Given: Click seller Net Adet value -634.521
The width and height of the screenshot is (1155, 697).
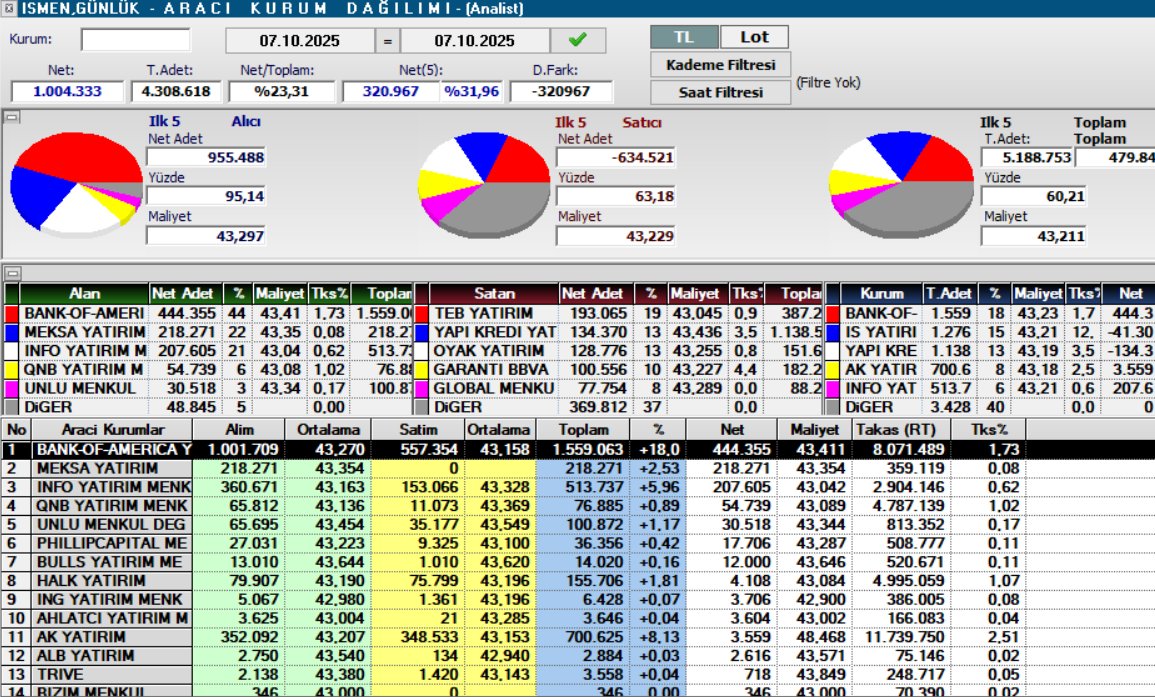Looking at the screenshot, I should pyautogui.click(x=616, y=157).
